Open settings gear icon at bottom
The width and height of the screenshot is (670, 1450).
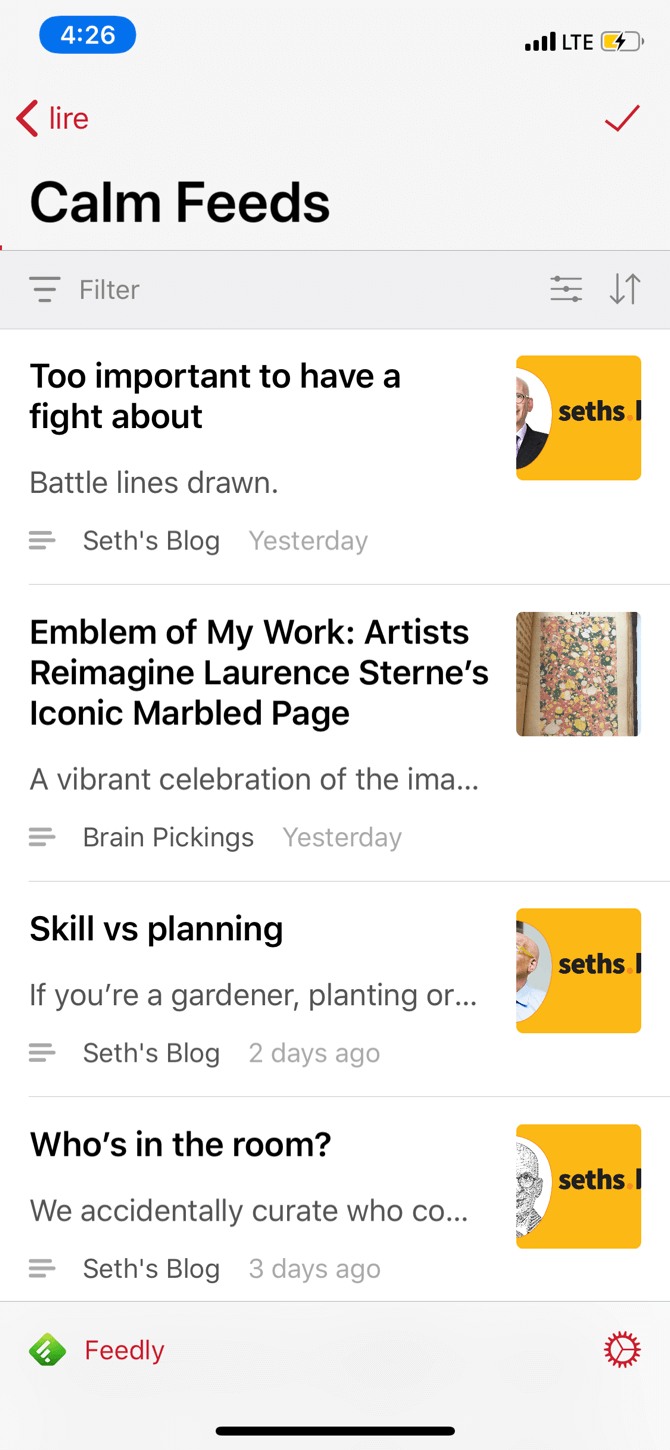tap(621, 1350)
